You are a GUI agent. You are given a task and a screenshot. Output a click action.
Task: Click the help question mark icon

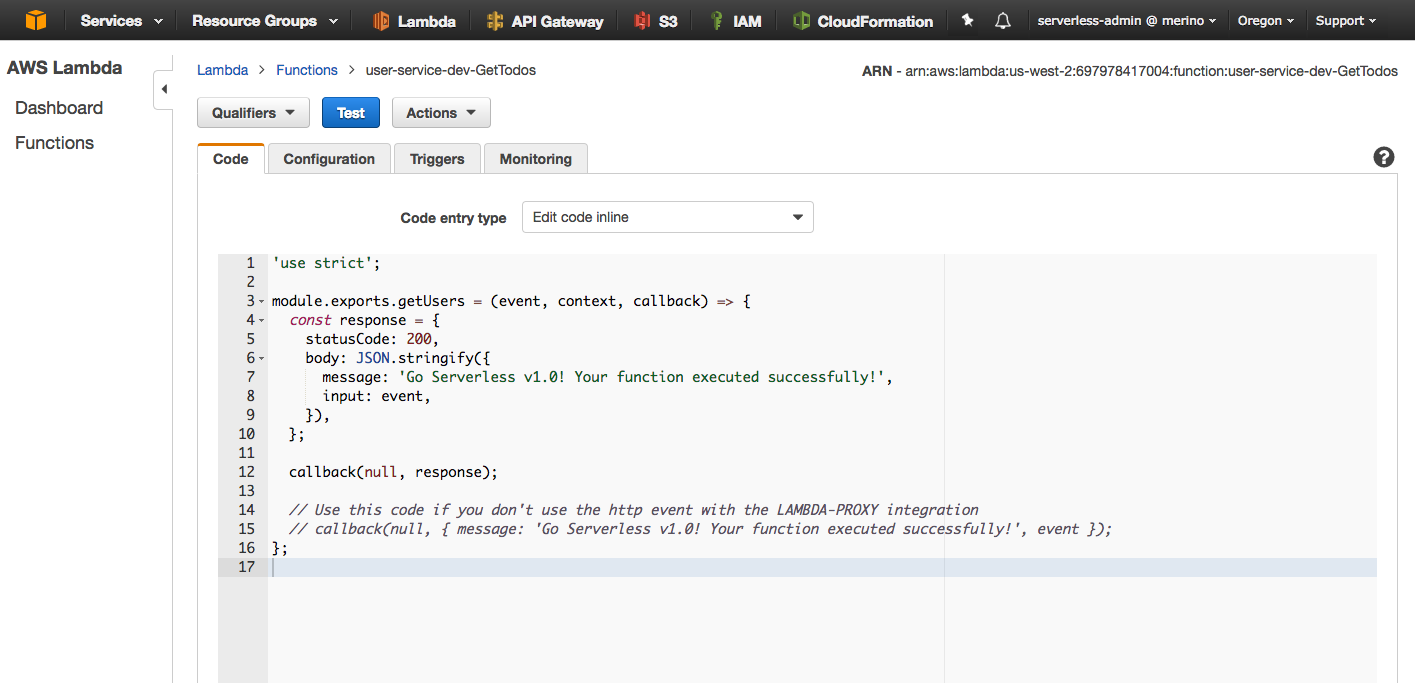coord(1384,157)
